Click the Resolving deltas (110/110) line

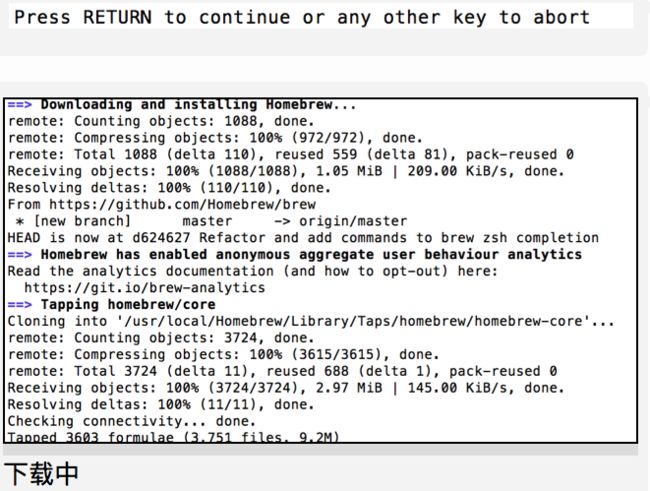(169, 188)
